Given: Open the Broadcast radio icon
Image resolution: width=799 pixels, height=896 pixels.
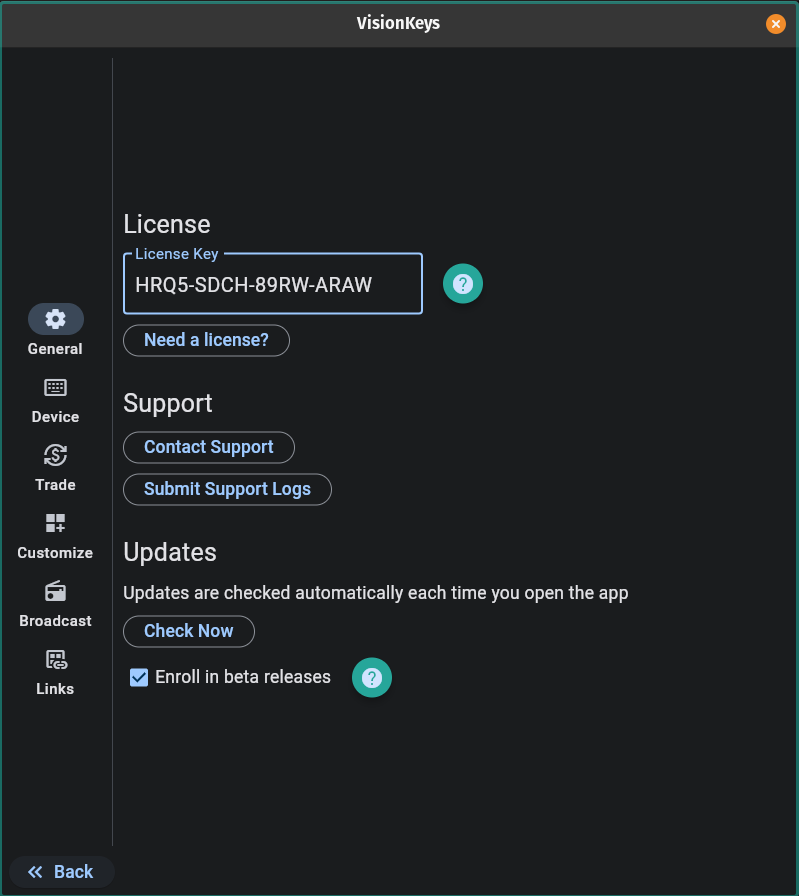Looking at the screenshot, I should point(55,591).
